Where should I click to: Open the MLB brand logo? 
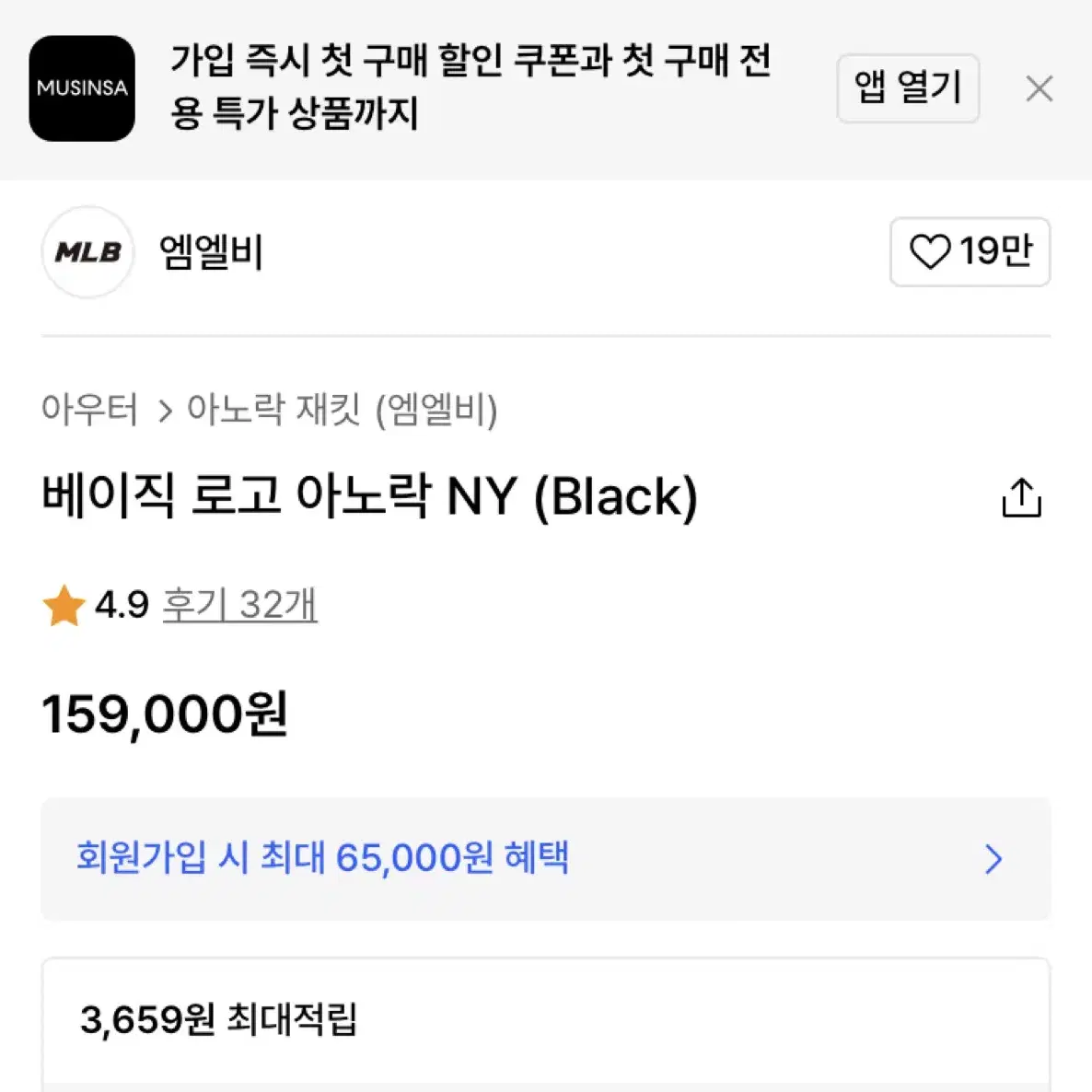(x=87, y=252)
